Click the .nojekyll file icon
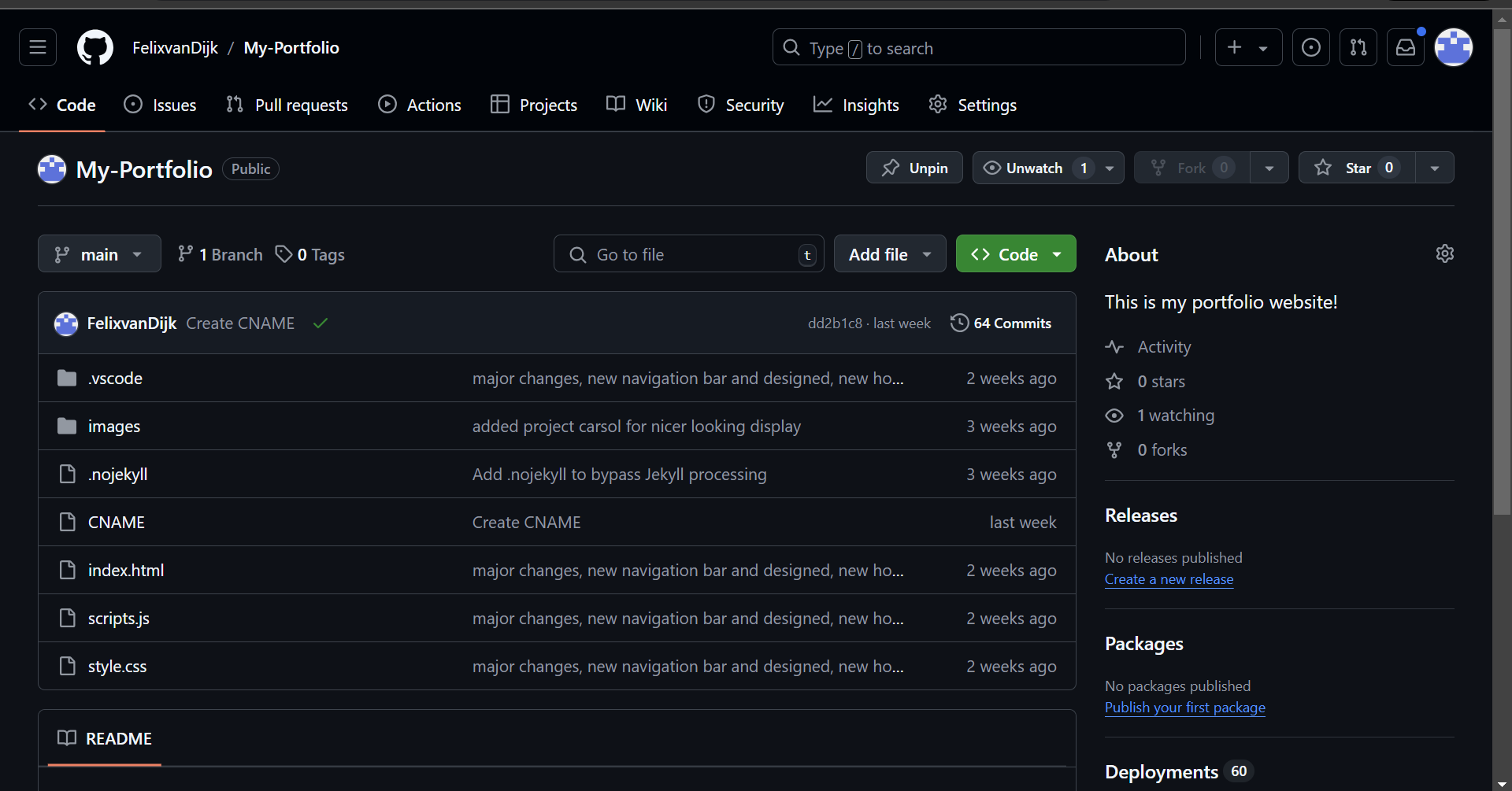 [68, 474]
